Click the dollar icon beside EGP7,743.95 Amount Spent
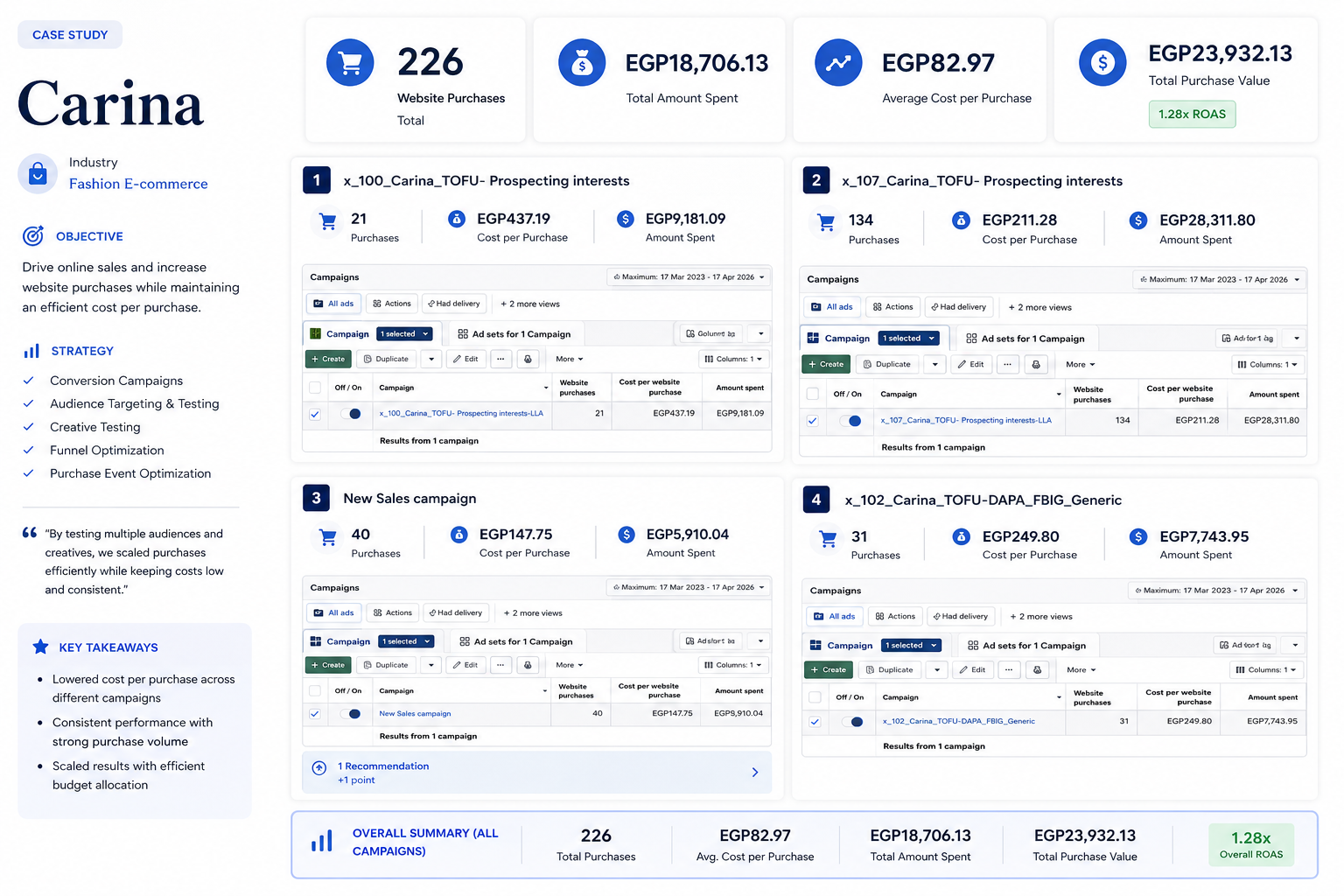Viewport: 1344px width, 896px height. (1138, 536)
